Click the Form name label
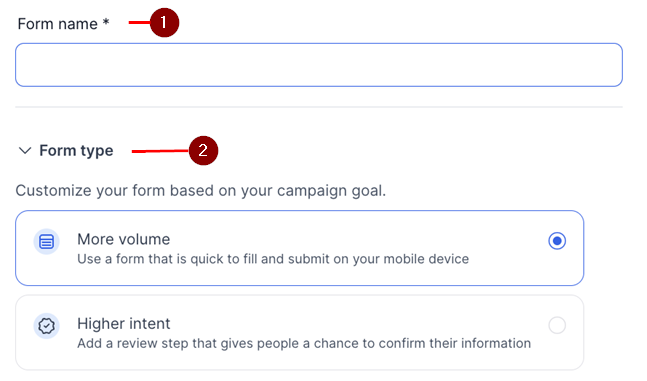 (57, 24)
